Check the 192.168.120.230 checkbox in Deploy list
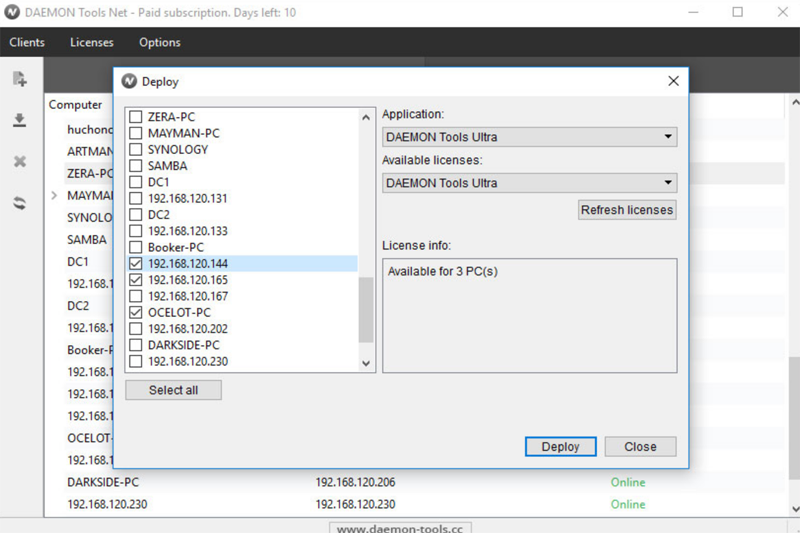800x533 pixels. [x=136, y=362]
